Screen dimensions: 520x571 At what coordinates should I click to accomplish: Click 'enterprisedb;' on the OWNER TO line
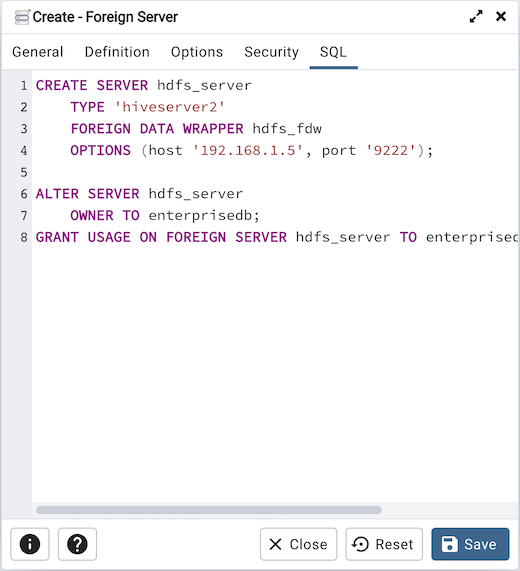coord(204,216)
